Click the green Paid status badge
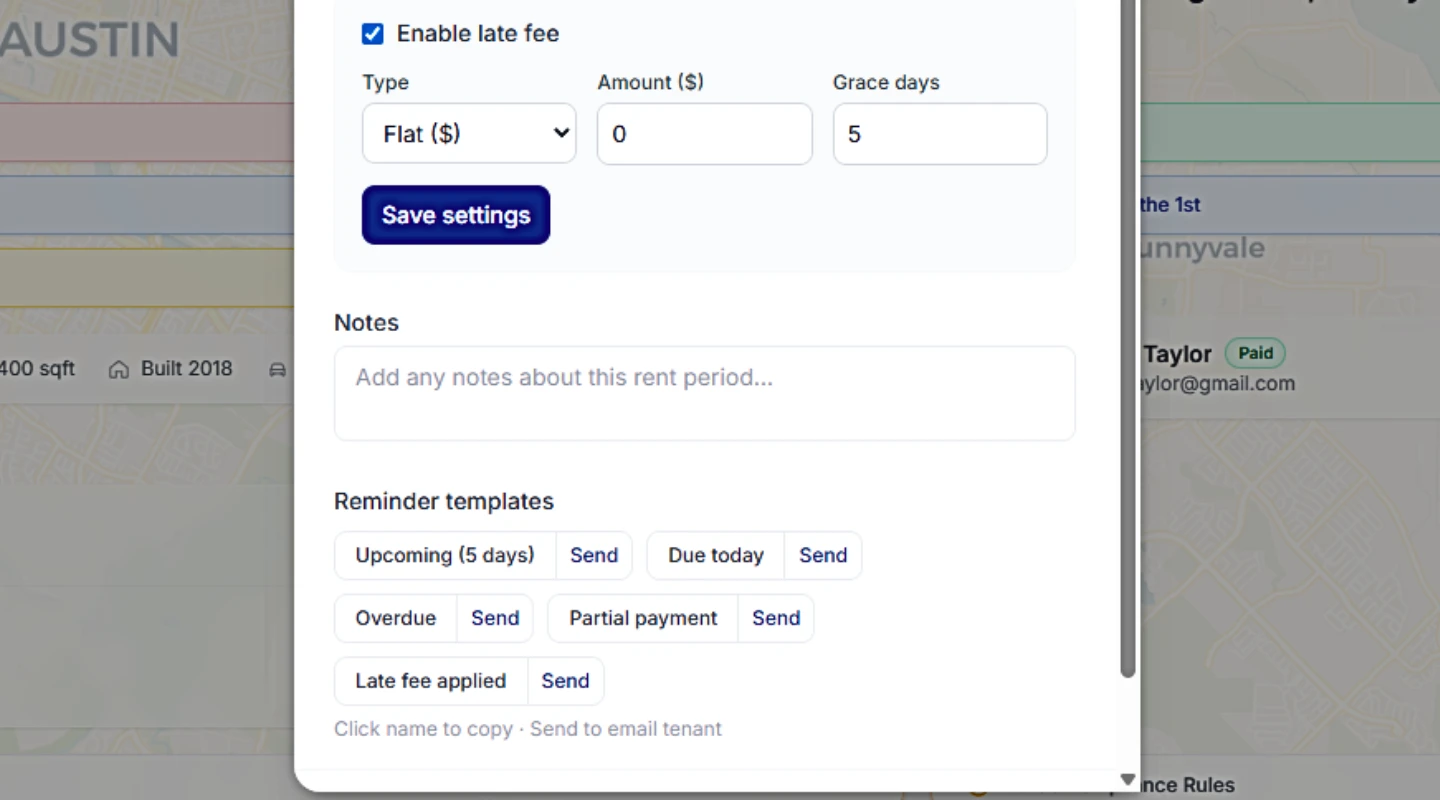Image resolution: width=1440 pixels, height=800 pixels. point(1255,353)
